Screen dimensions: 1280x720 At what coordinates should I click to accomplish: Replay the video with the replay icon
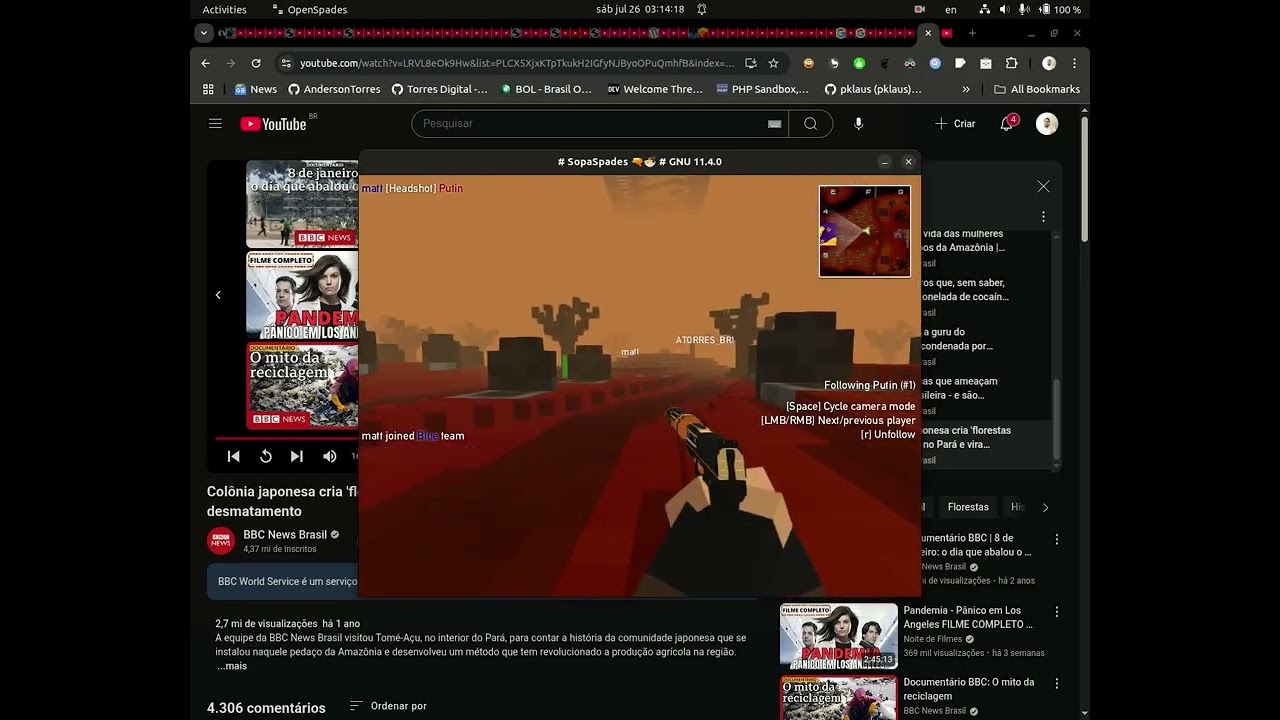tap(266, 456)
